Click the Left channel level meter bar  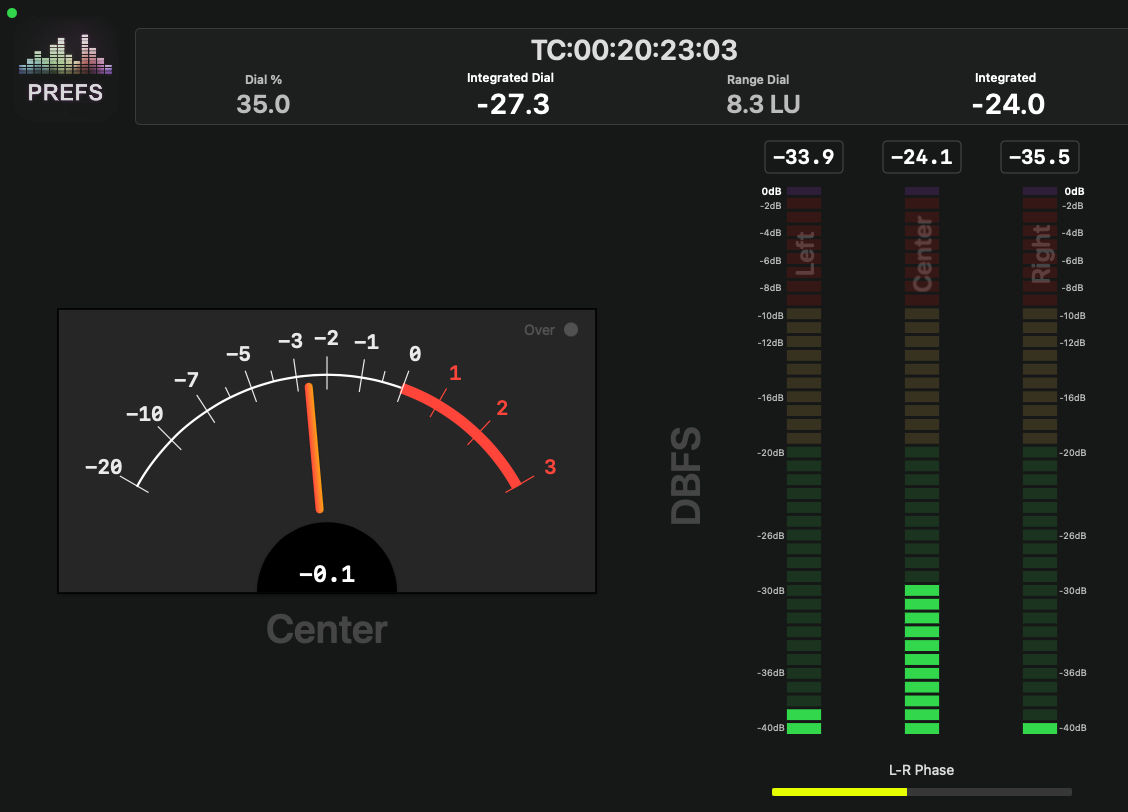coord(804,460)
